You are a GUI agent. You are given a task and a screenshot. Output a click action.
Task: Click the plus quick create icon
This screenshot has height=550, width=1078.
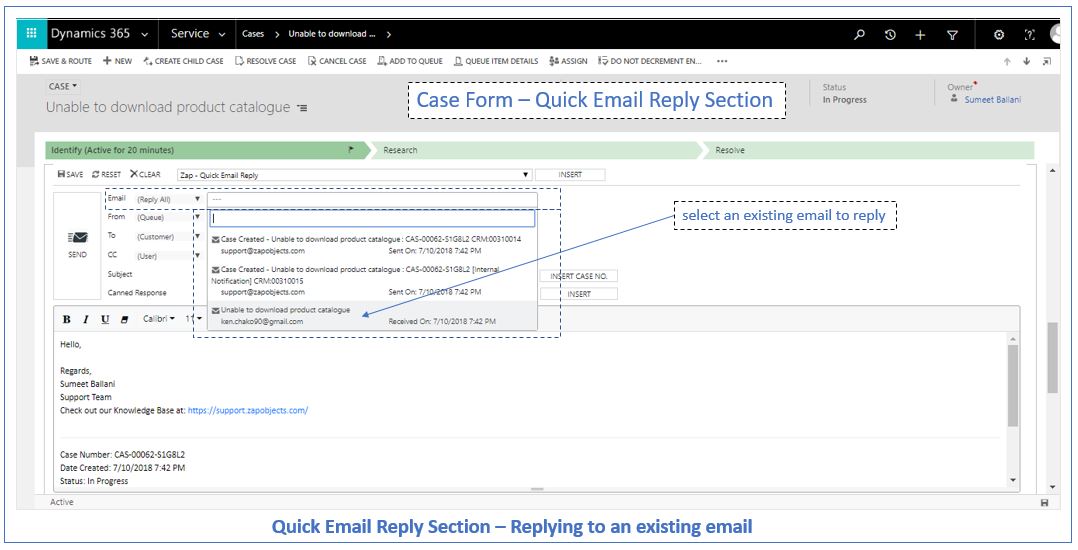coord(921,34)
